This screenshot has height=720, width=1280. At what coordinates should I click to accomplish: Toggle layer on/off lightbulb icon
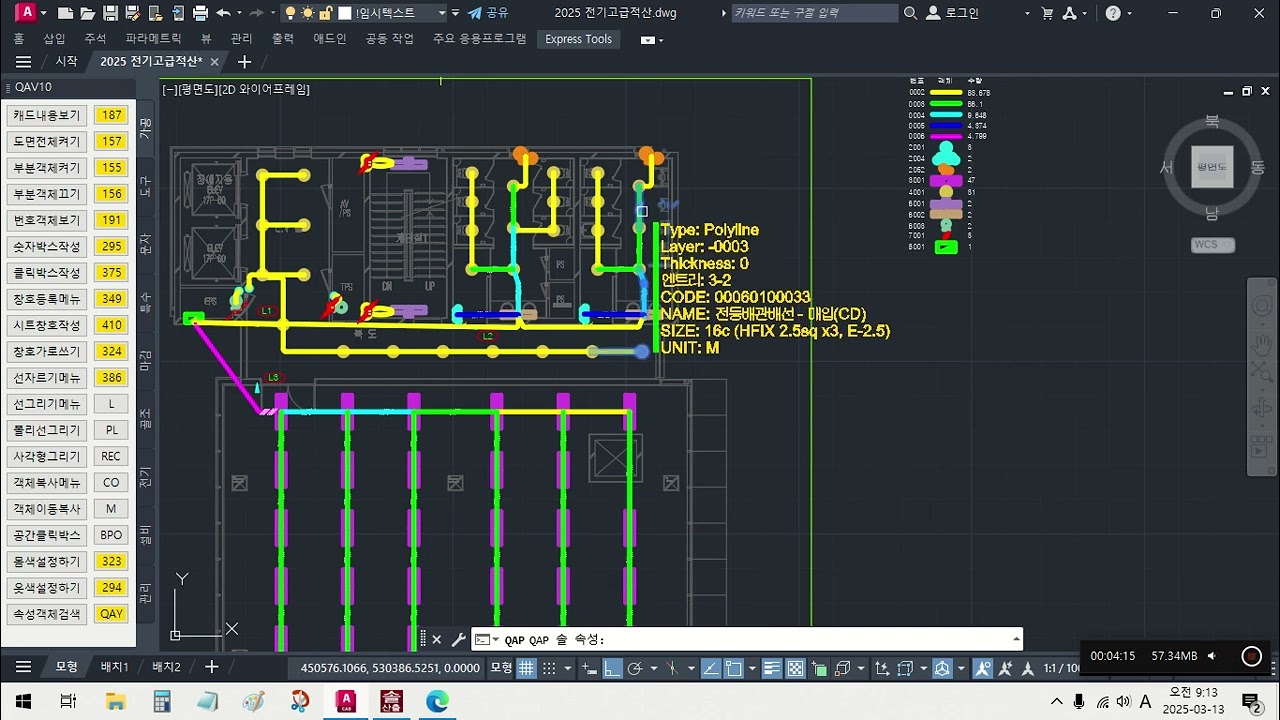290,13
